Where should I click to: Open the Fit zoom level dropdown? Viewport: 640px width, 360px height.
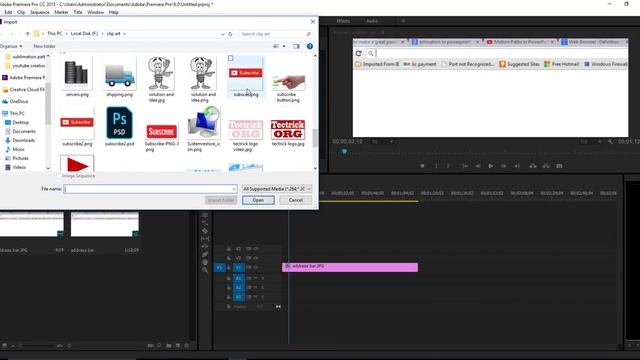382,142
